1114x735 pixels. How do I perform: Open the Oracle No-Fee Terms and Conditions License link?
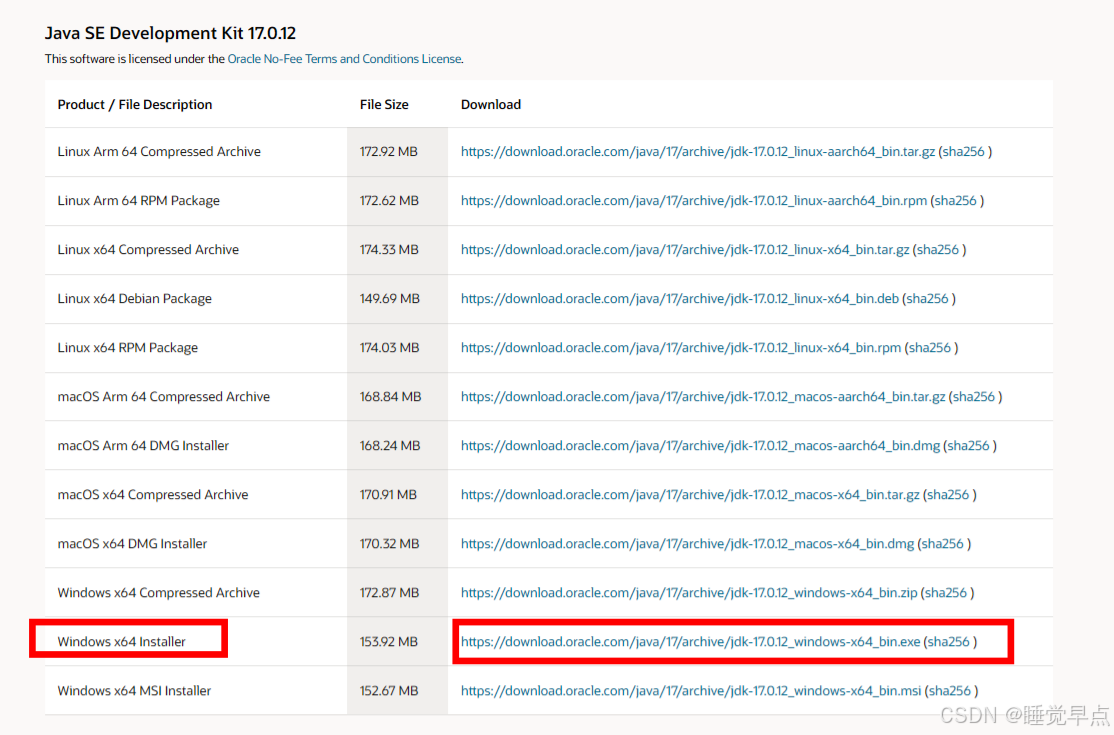point(345,59)
